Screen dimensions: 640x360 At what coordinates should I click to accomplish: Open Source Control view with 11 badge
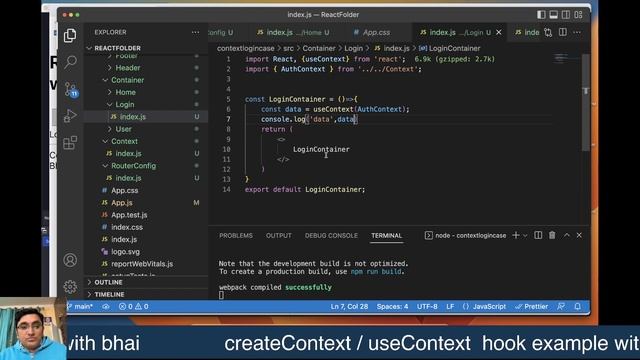(x=70, y=89)
